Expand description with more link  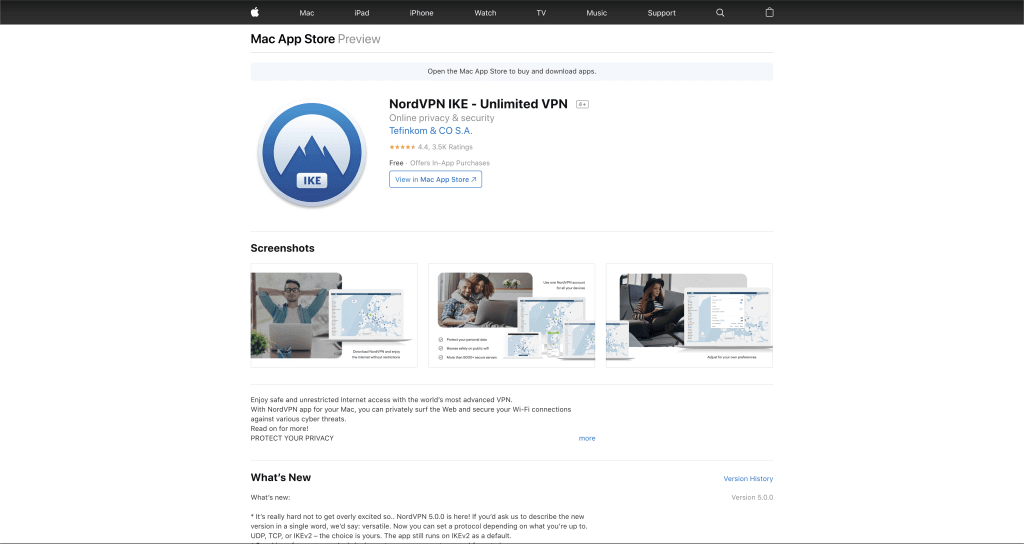pyautogui.click(x=586, y=438)
